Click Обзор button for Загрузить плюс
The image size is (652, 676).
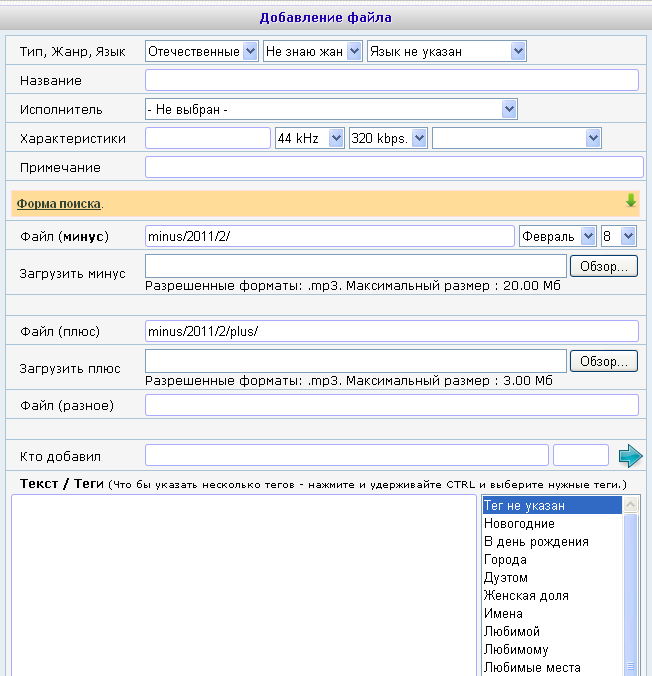604,361
